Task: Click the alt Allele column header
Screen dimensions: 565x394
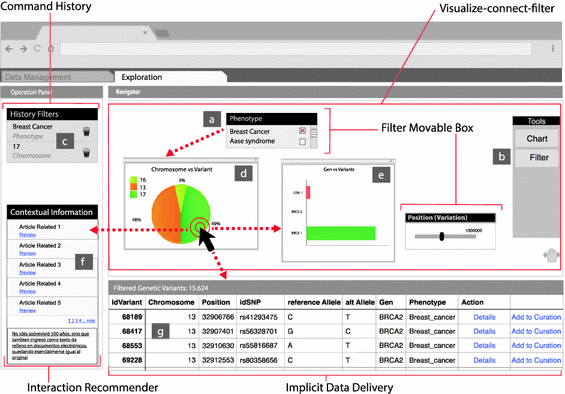Action: click(x=360, y=302)
